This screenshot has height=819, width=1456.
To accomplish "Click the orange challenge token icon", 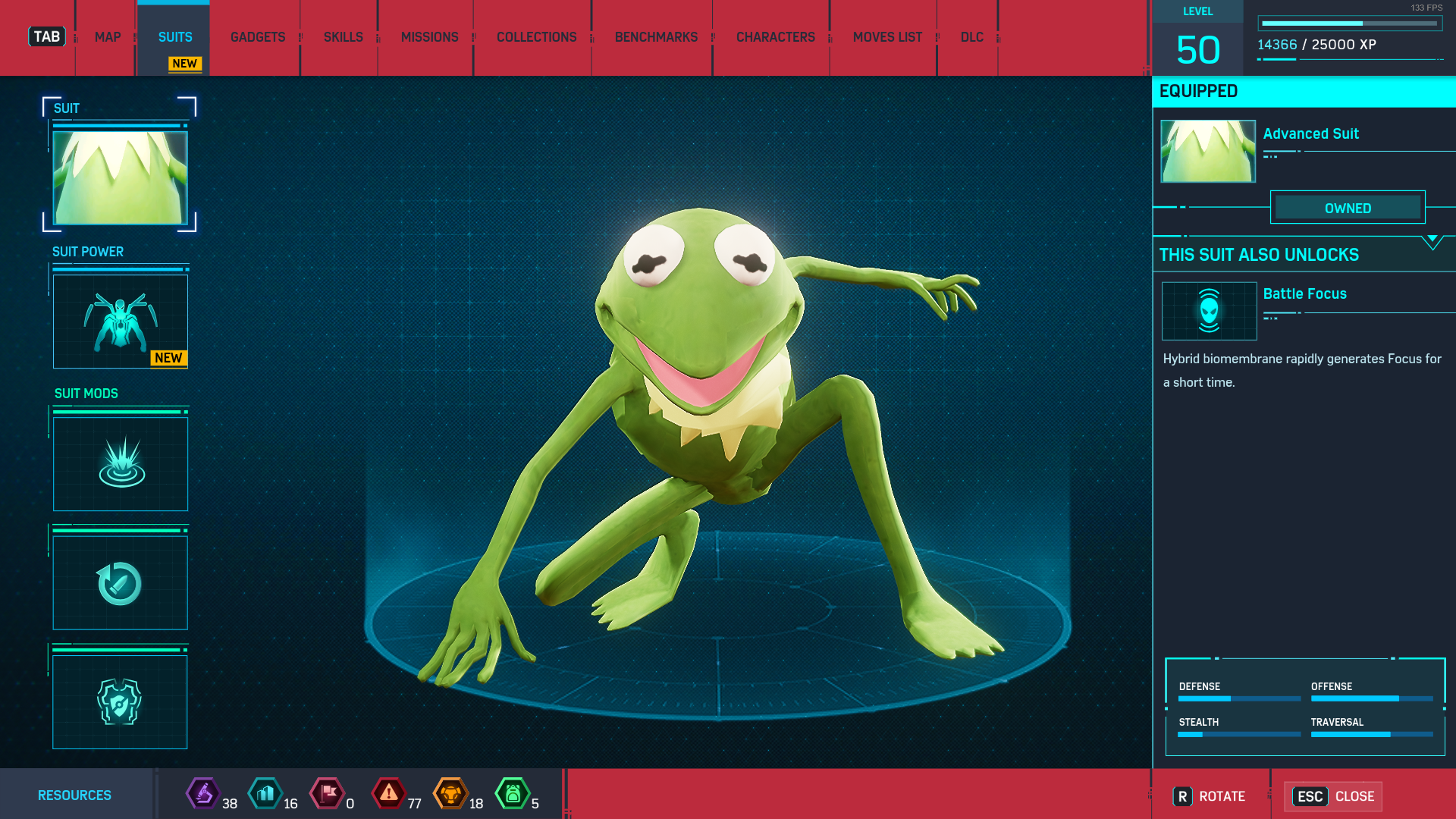I will (x=450, y=794).
